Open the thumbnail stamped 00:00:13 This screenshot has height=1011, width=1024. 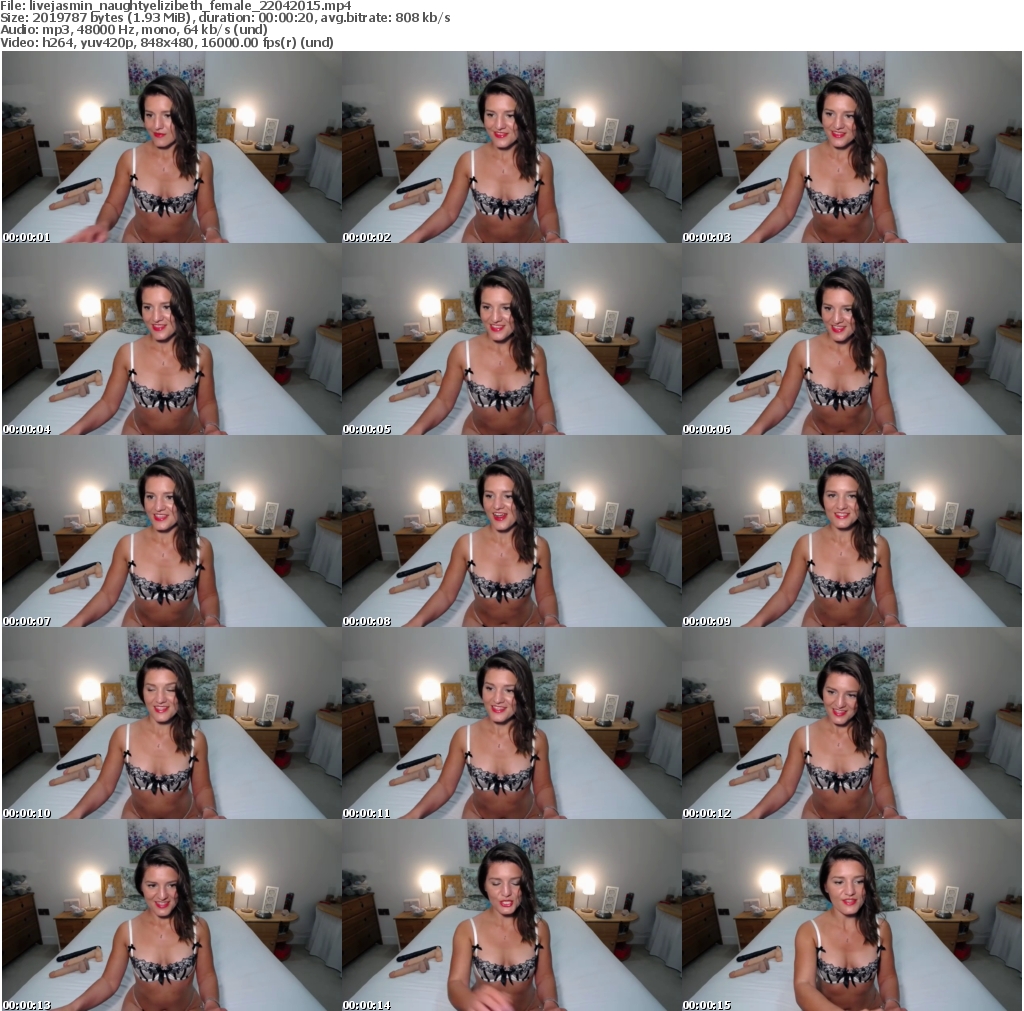pos(171,916)
